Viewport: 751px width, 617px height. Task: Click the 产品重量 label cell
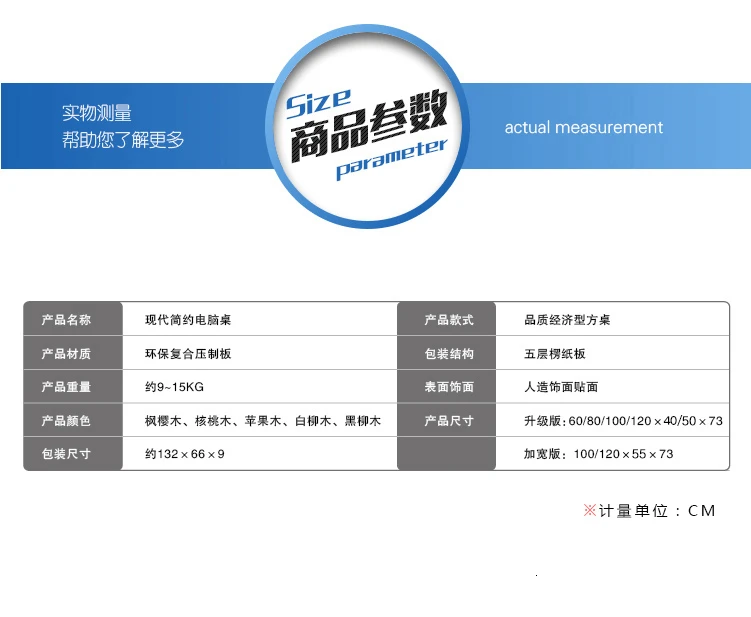point(73,387)
